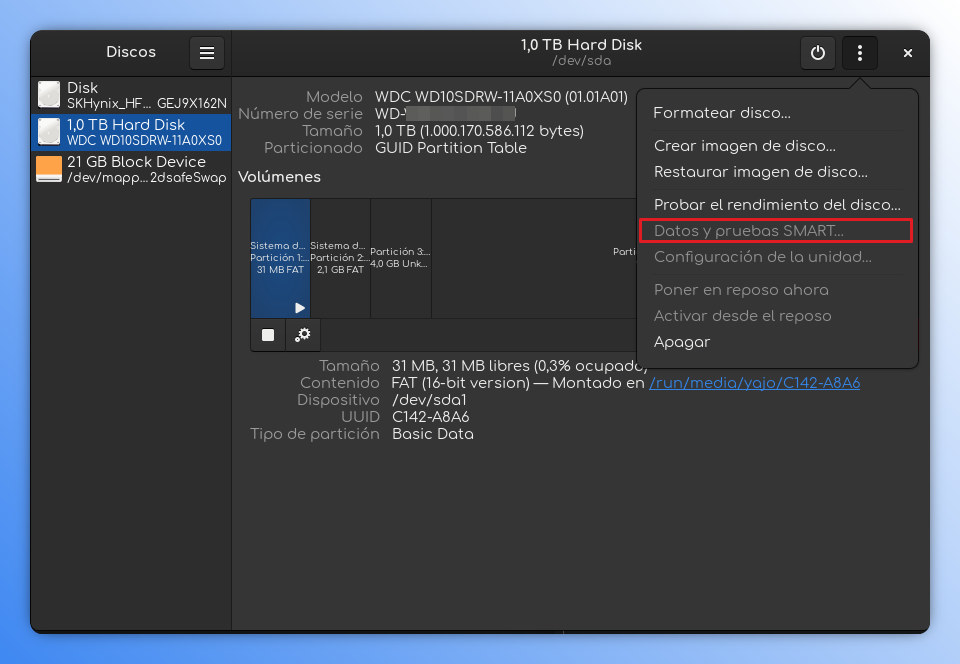Select the 1,0 TB Hard Disk entry
Image resolution: width=960 pixels, height=664 pixels.
pyautogui.click(x=131, y=132)
